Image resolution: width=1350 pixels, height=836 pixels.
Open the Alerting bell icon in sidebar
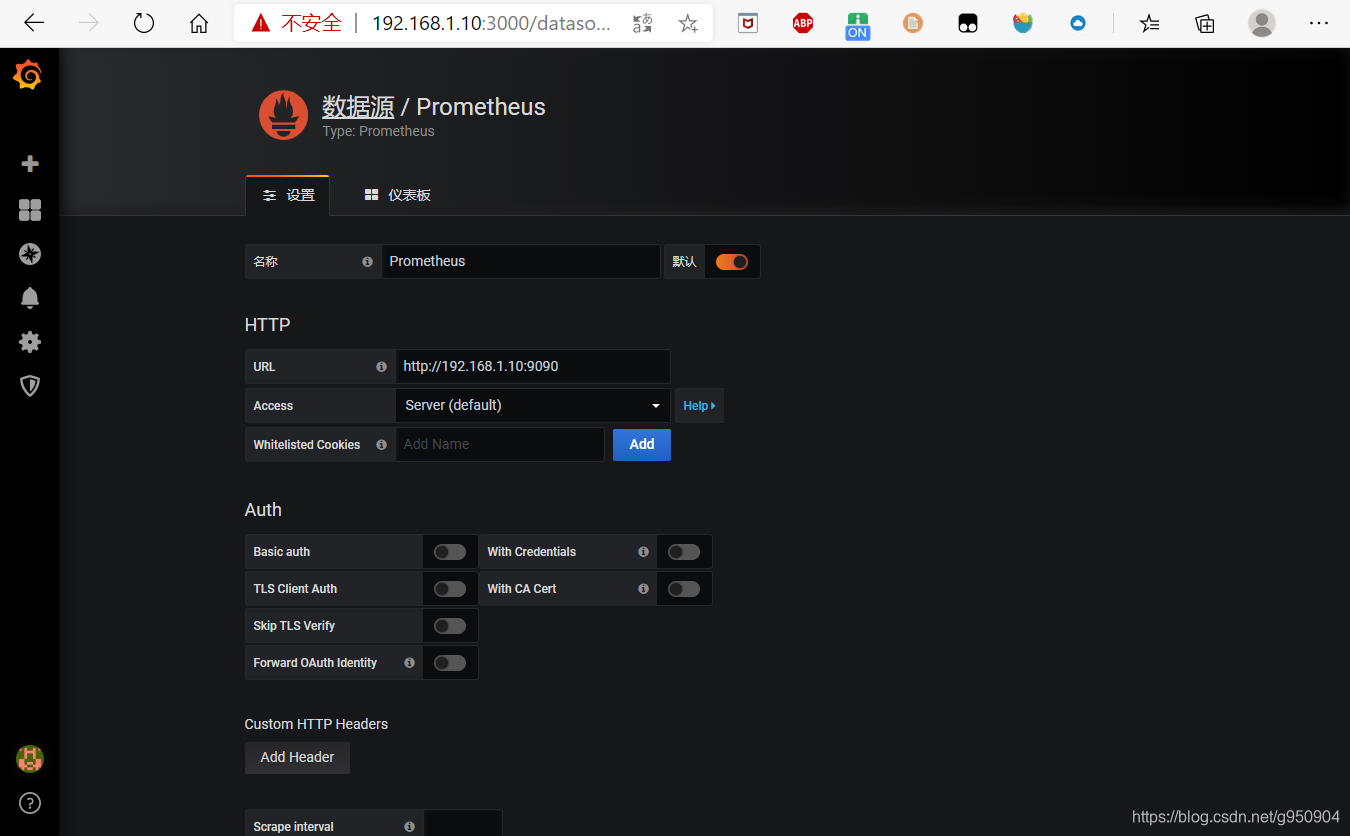coord(30,298)
